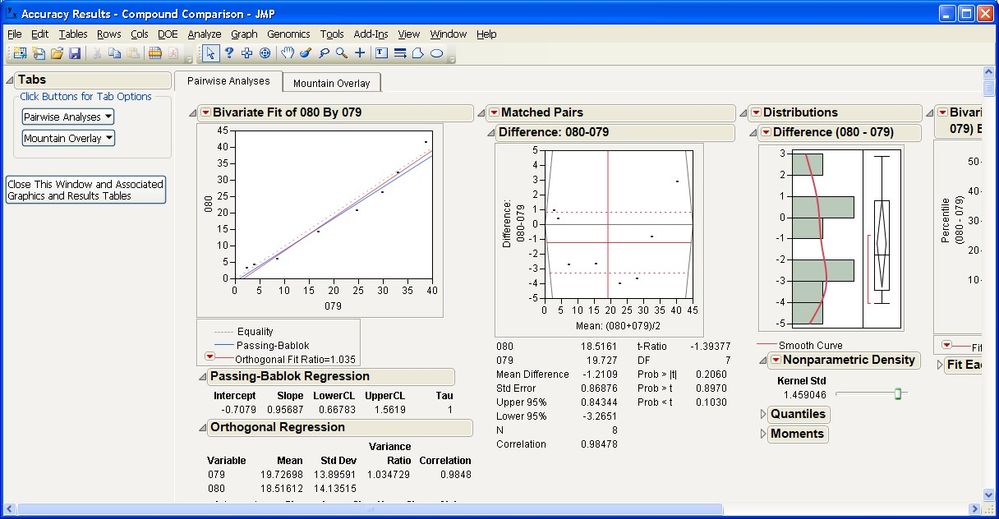Select the Arrow cursor tool

click(210, 53)
